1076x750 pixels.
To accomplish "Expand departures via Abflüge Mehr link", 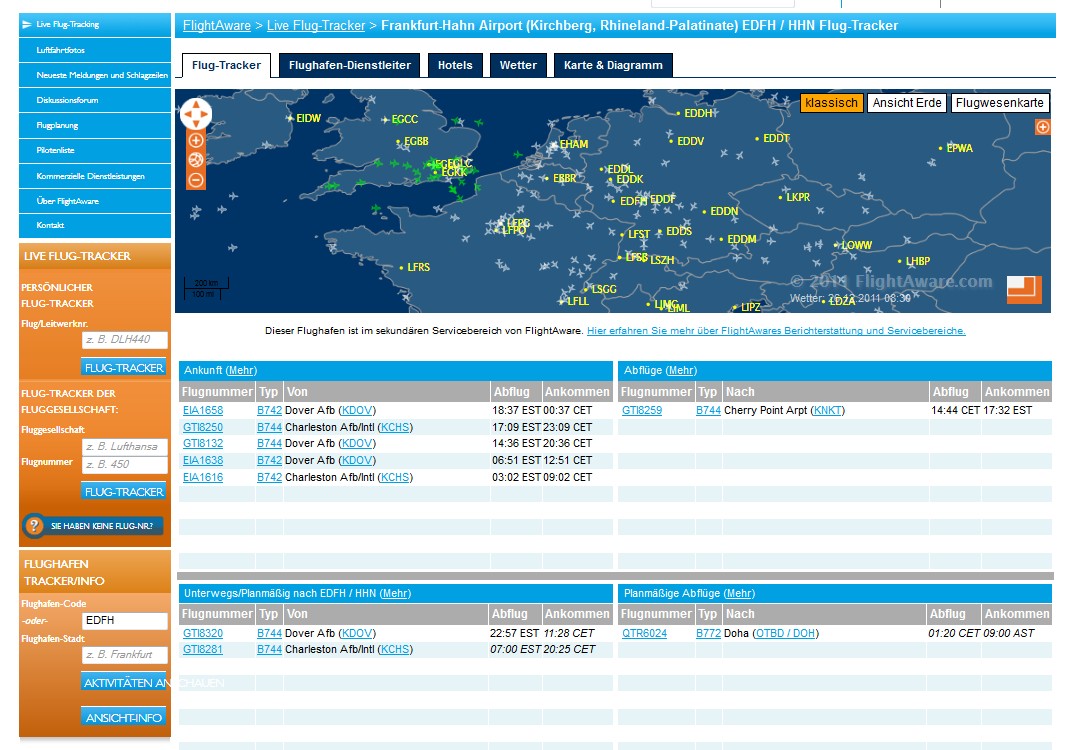I will [681, 371].
